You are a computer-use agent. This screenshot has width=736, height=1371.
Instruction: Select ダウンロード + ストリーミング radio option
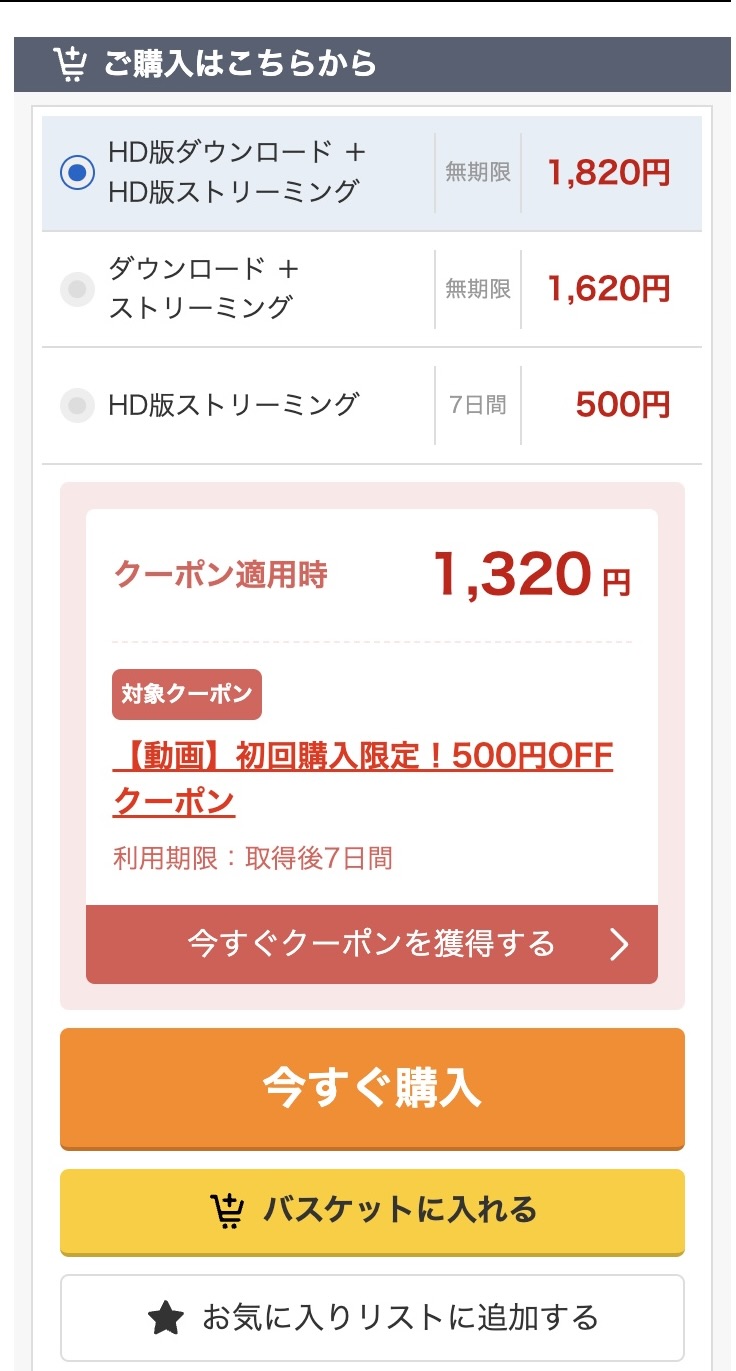click(77, 289)
